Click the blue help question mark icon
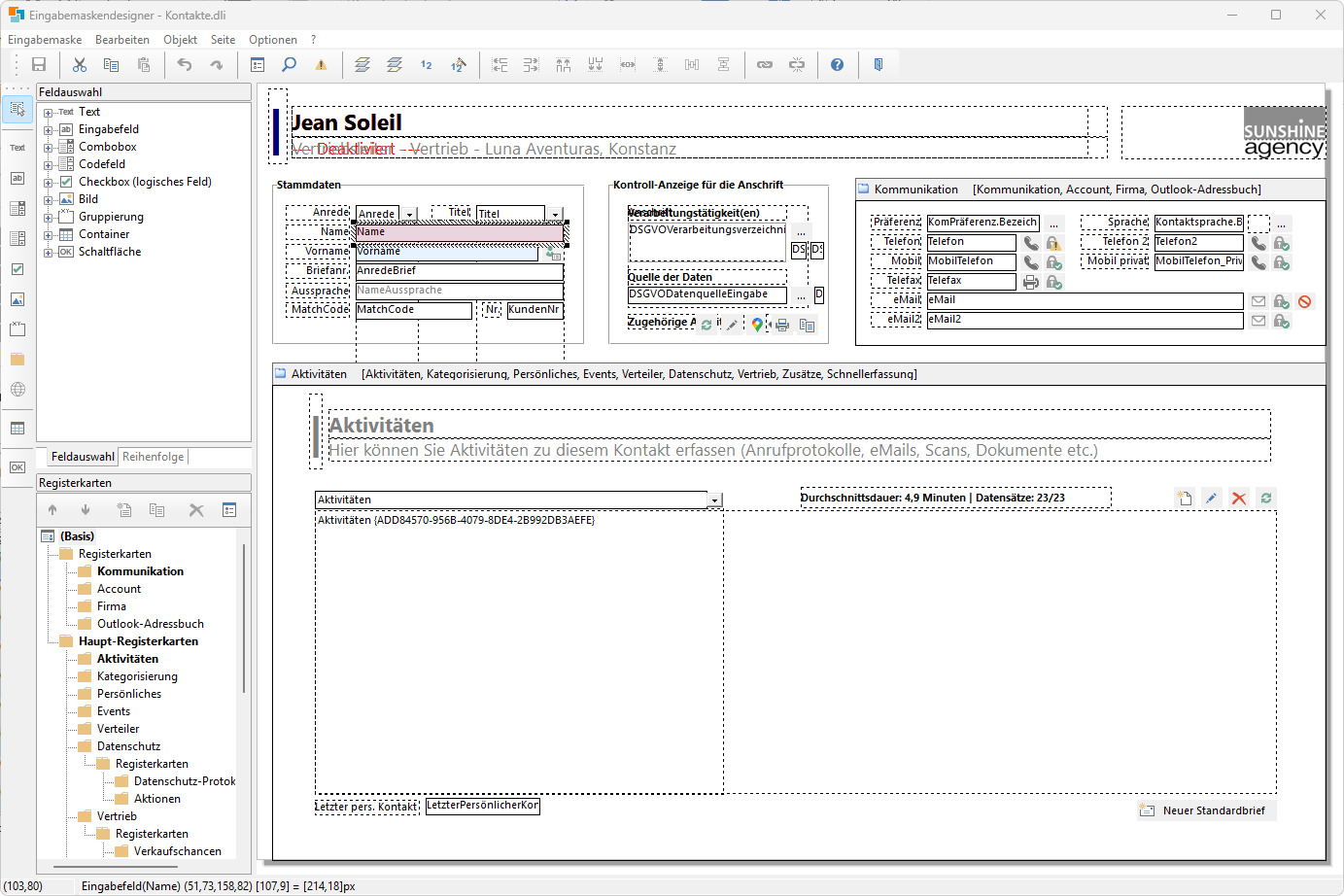Screen dimensions: 1344x896 click(x=837, y=65)
